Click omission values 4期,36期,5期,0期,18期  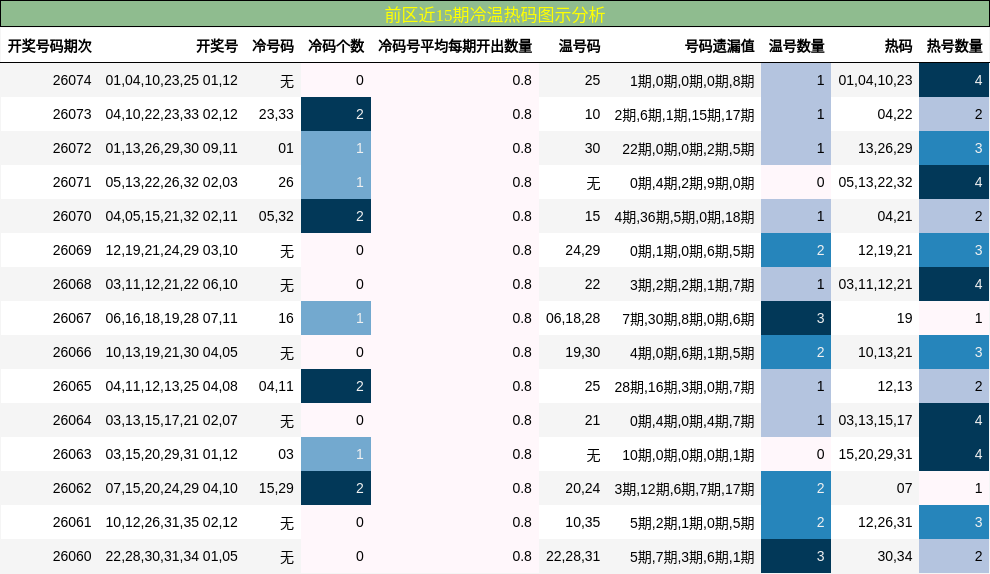pos(684,217)
